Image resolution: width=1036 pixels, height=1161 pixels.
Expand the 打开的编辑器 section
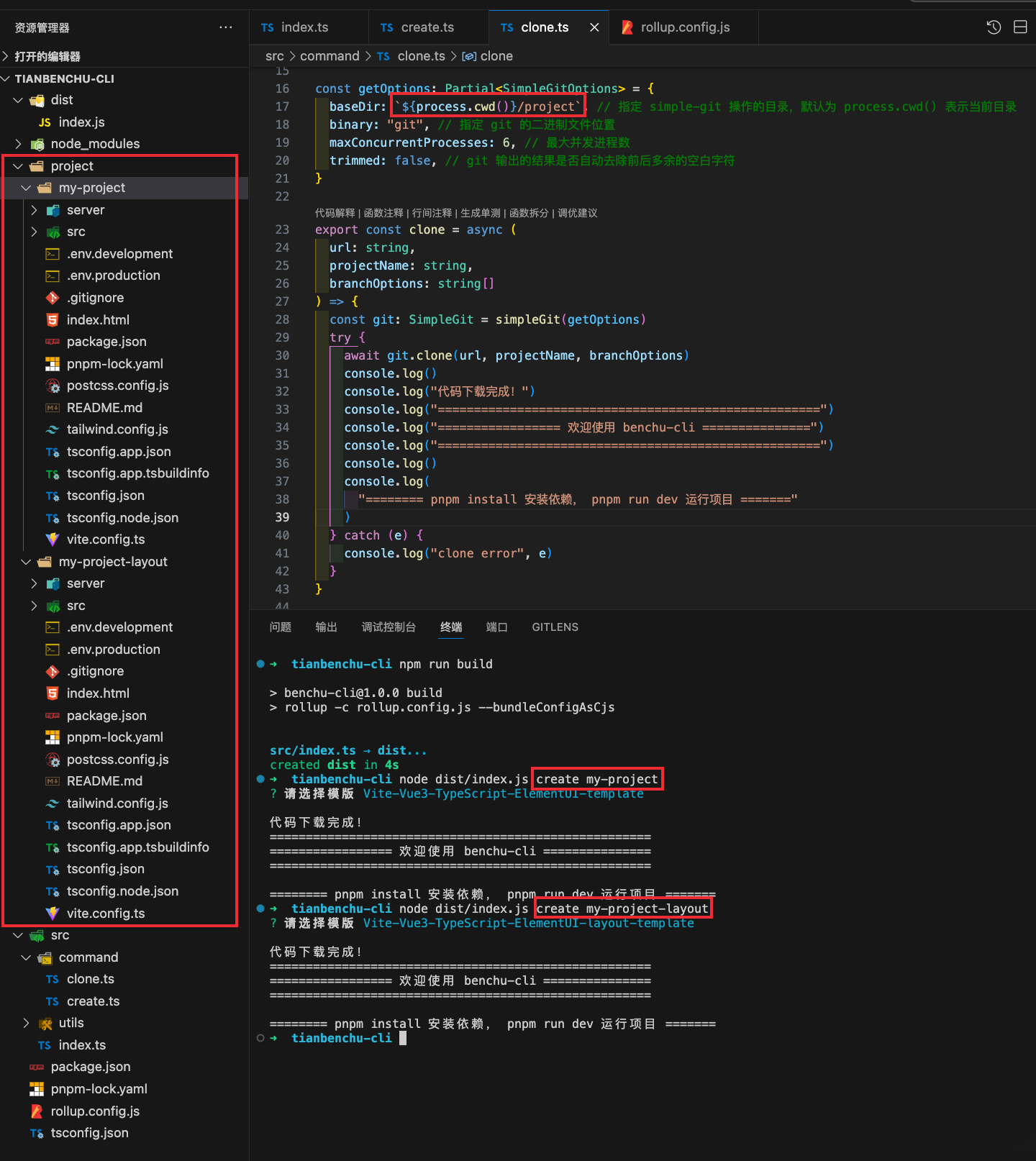click(x=6, y=56)
